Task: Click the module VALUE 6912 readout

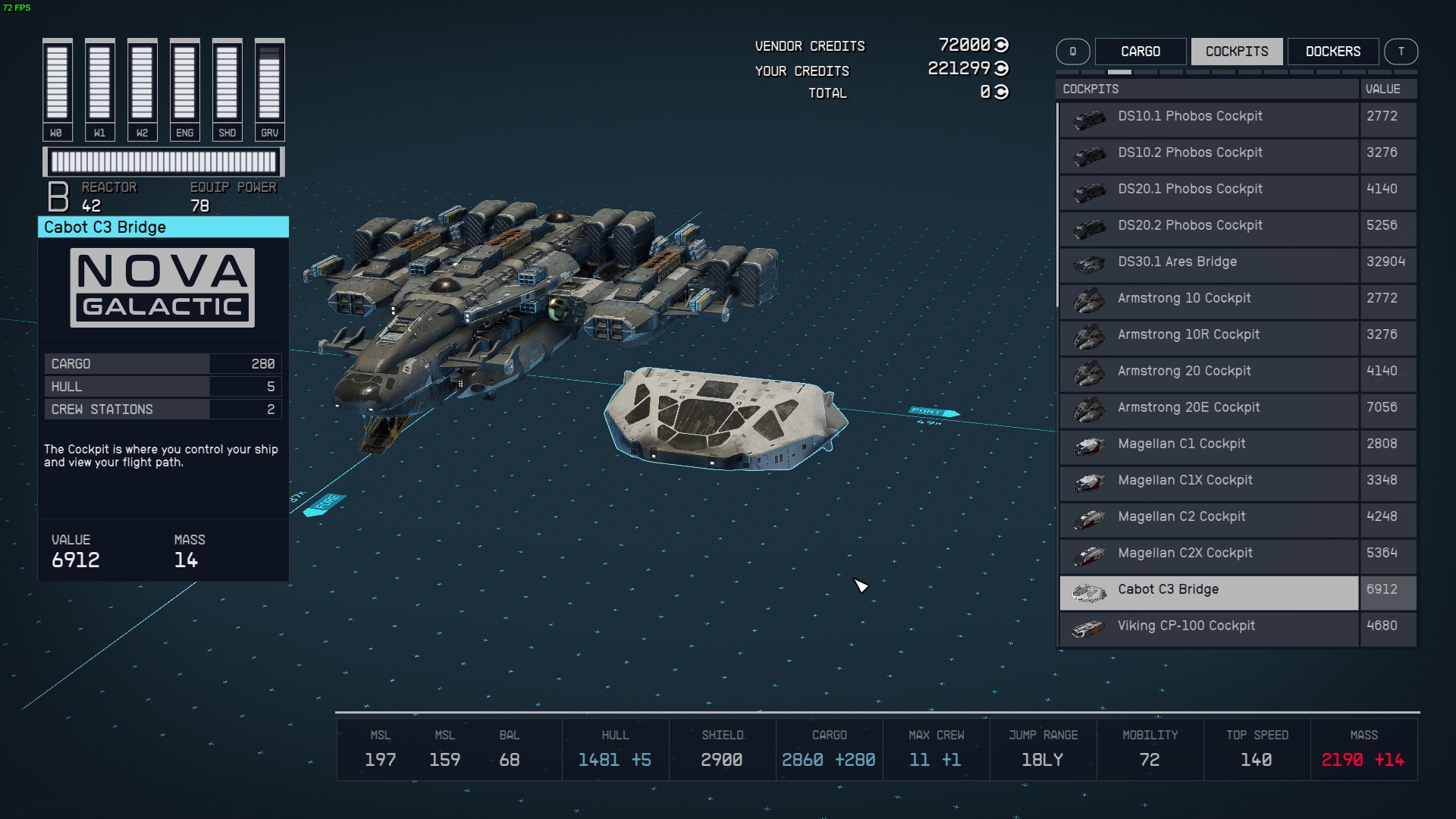Action: (76, 551)
